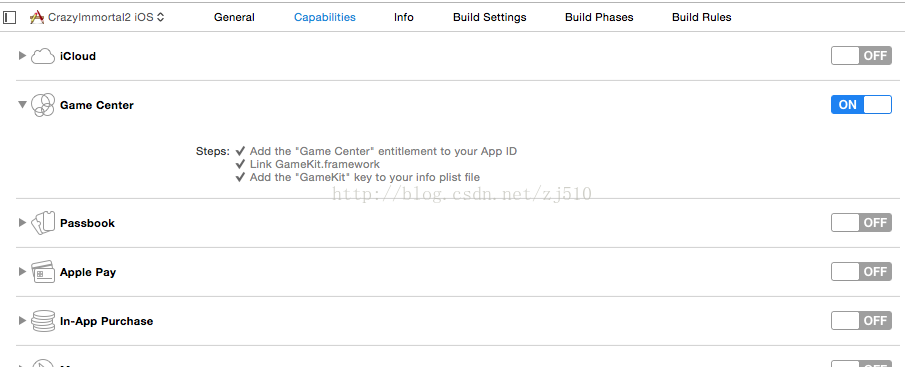Viewport: 905px width, 367px height.
Task: Toggle the project navigator sidebar icon
Action: (x=10, y=17)
